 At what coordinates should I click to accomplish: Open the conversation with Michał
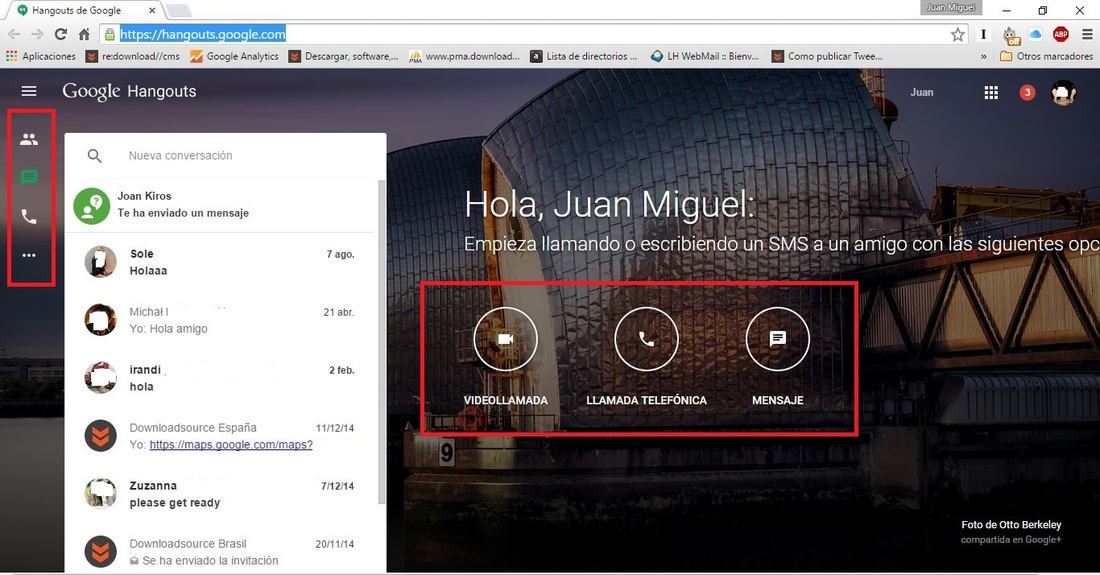[220, 320]
